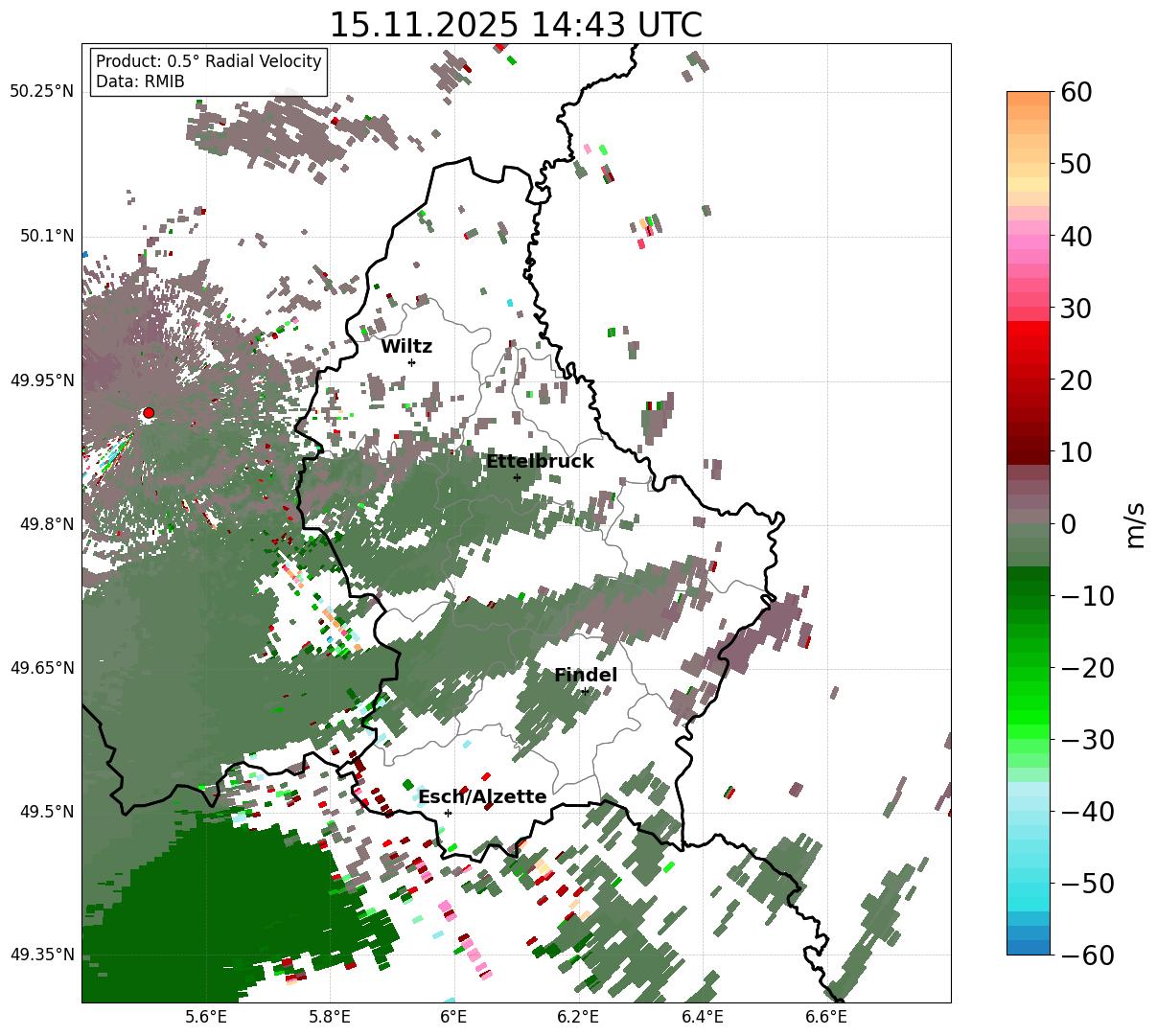Click the 49.35°N latitude label
The height and width of the screenshot is (1036, 1157).
[41, 955]
